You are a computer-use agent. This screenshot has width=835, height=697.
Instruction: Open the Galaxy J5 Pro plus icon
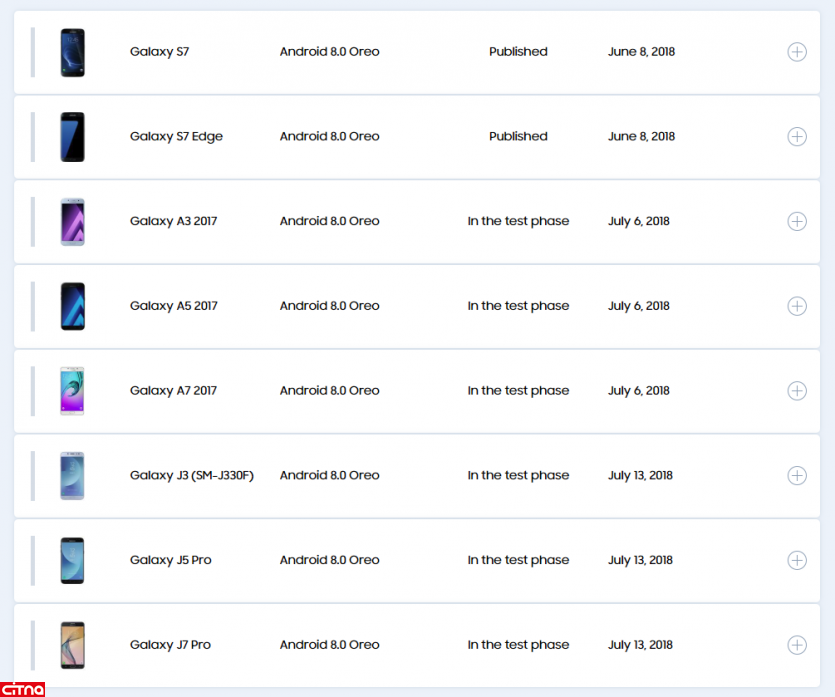click(797, 561)
